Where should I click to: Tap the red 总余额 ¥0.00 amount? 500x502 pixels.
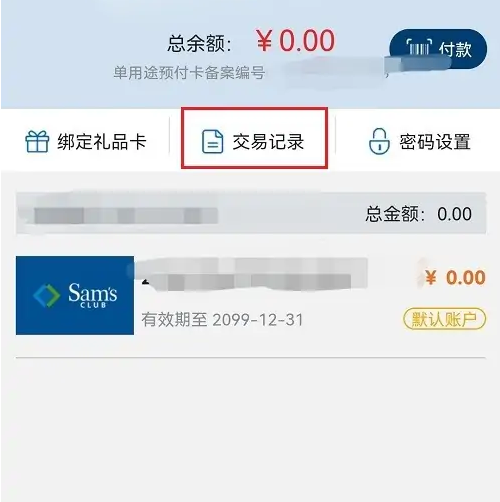coord(296,40)
